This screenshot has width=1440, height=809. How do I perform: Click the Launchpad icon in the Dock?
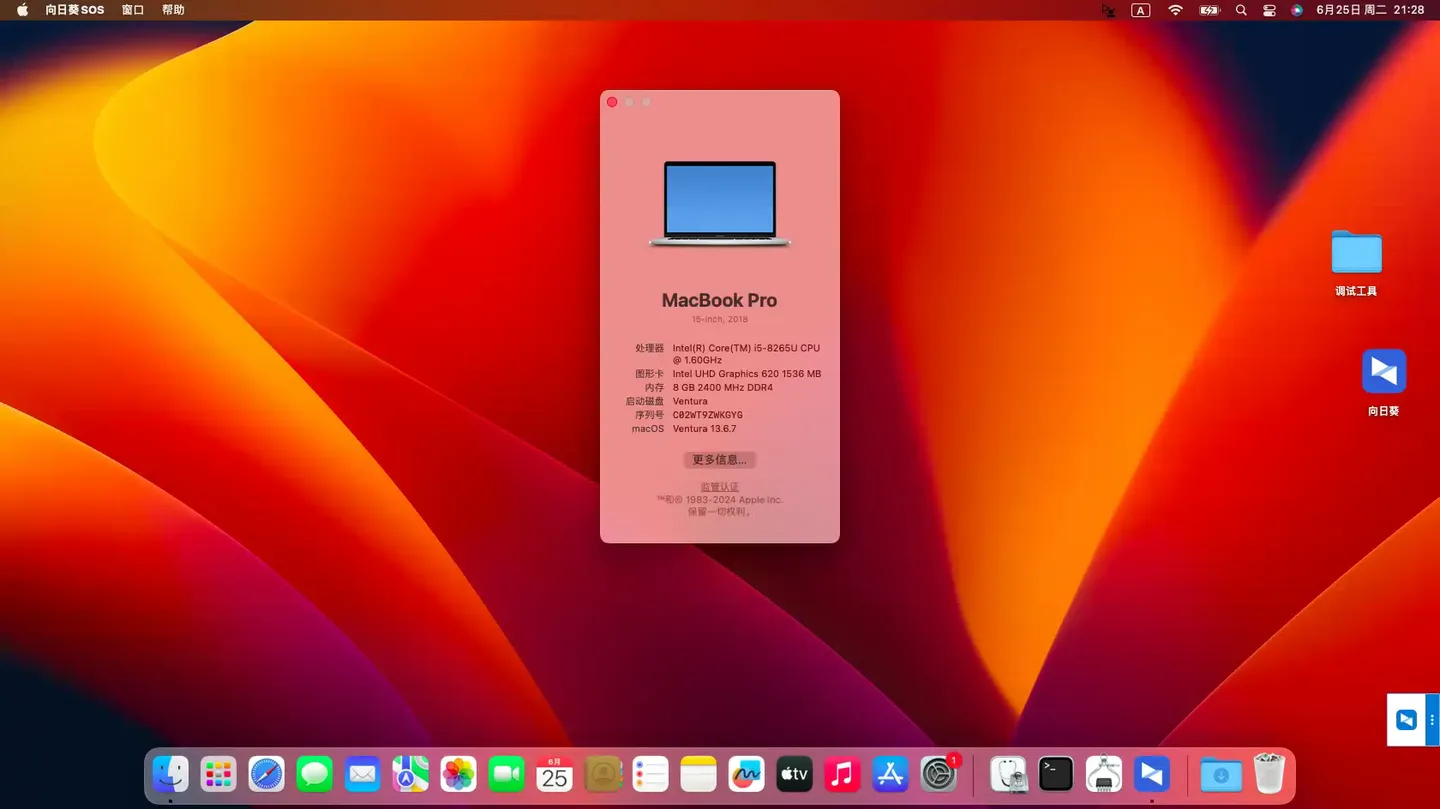tap(218, 774)
